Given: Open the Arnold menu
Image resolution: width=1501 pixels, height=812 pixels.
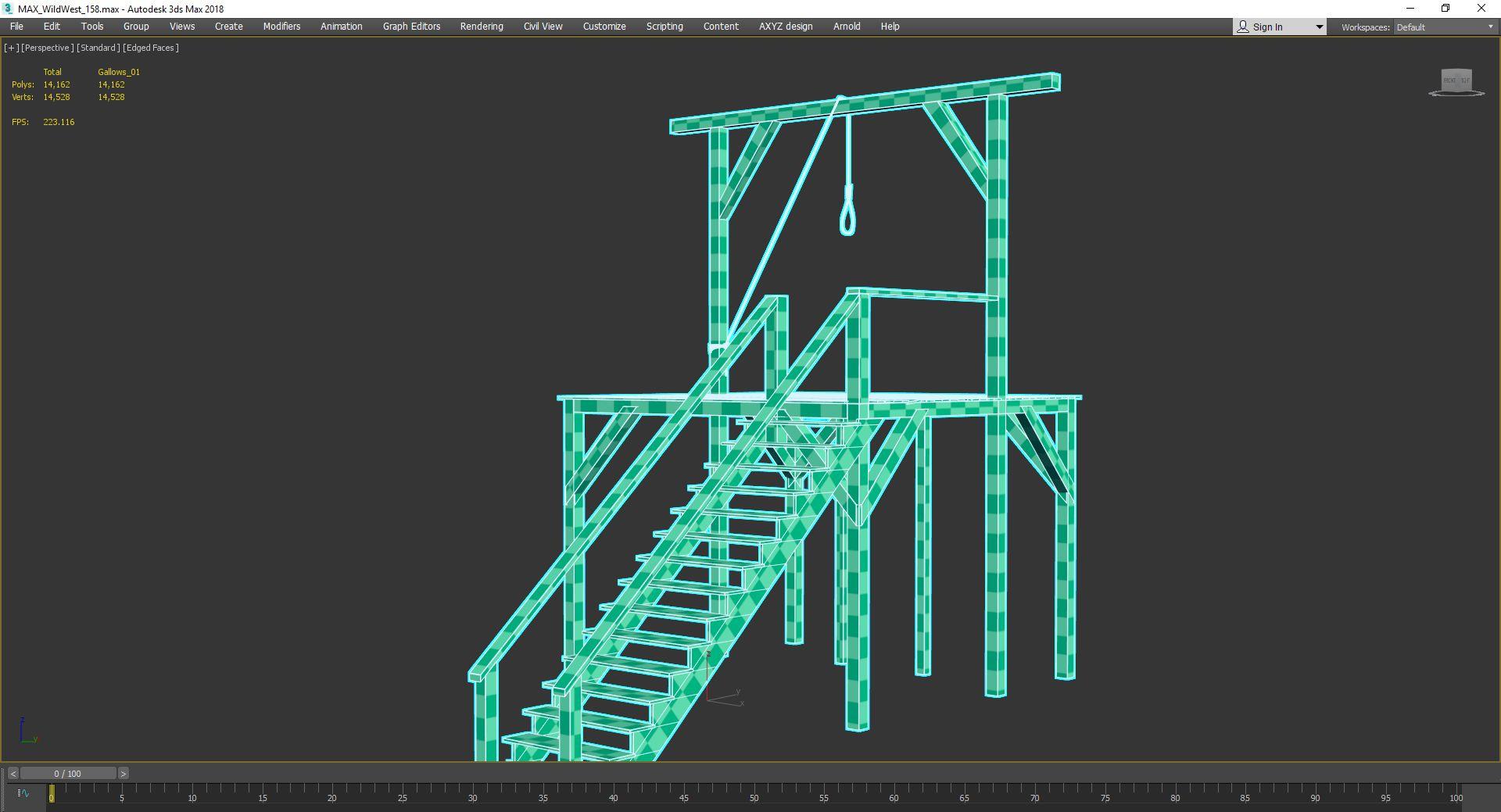Looking at the screenshot, I should pos(846,27).
